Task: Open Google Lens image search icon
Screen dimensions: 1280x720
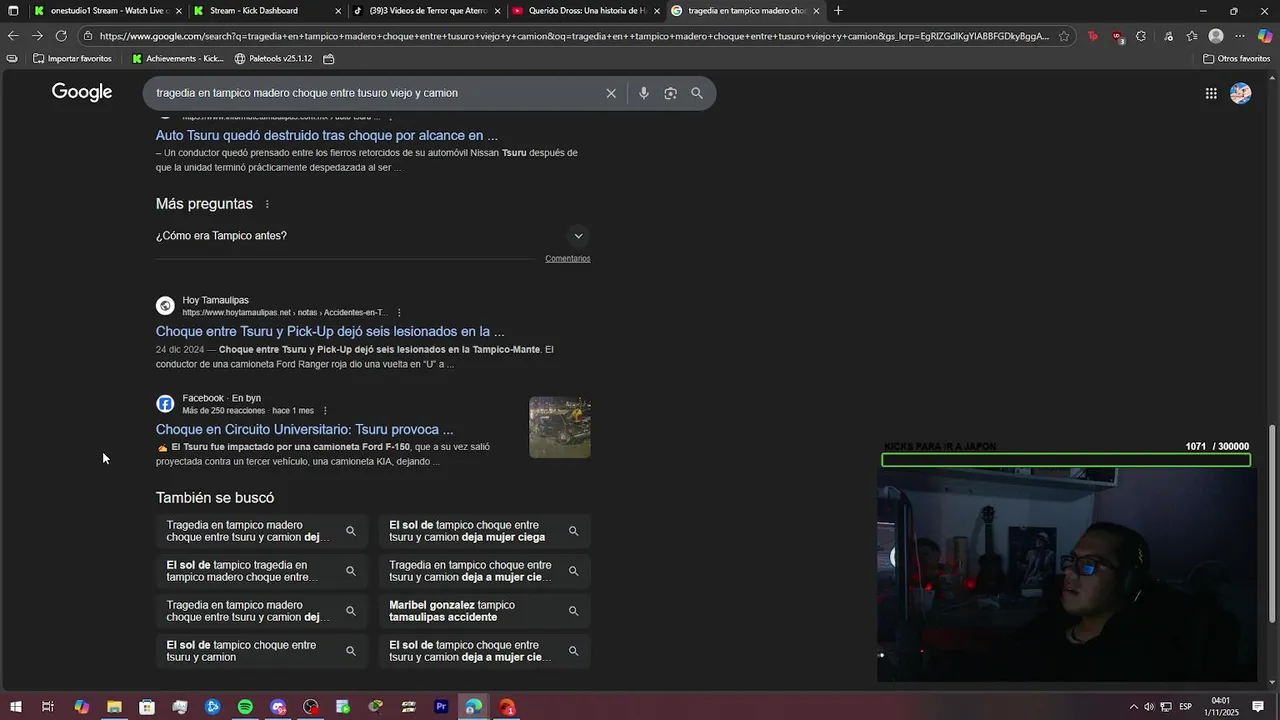Action: point(670,93)
